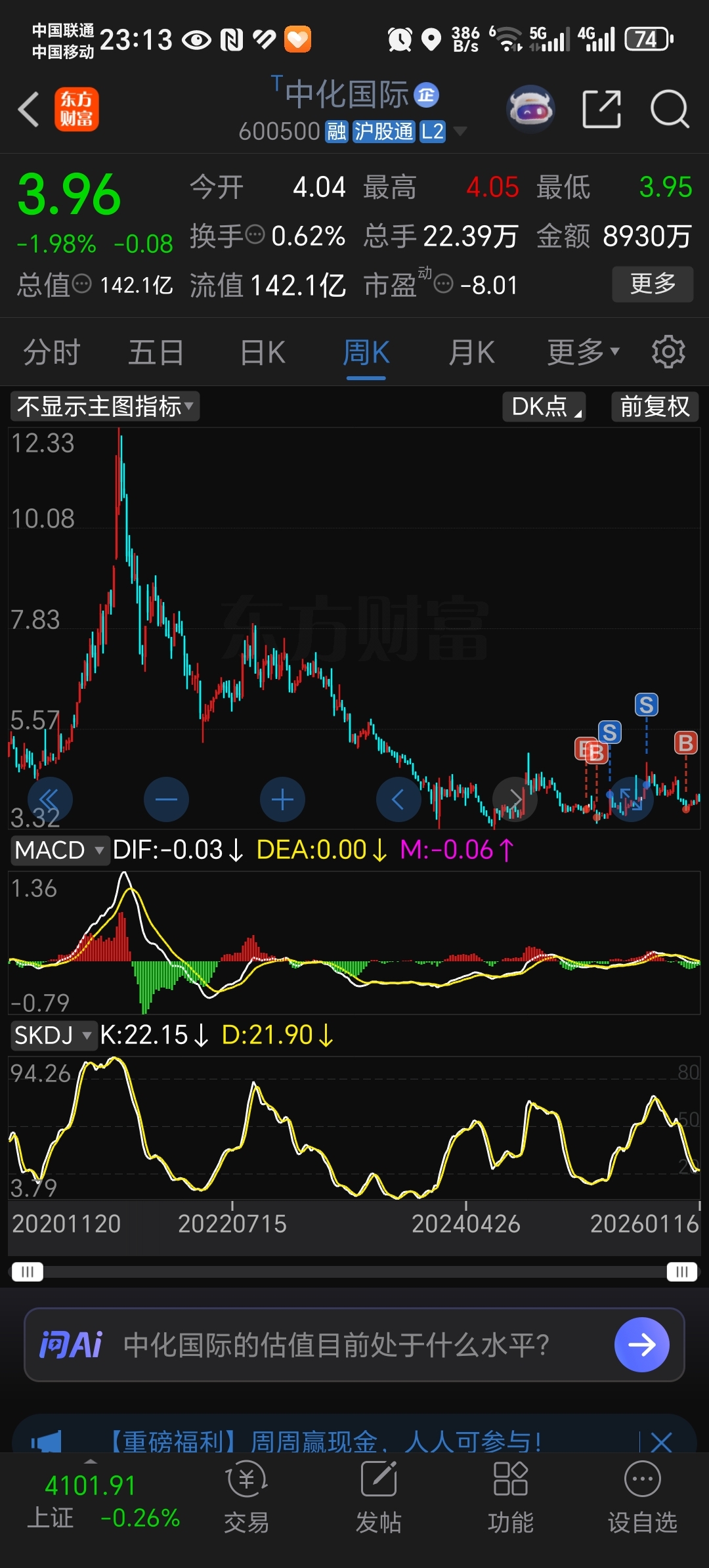
Task: Submit the AI question with the arrow button
Action: click(641, 1345)
